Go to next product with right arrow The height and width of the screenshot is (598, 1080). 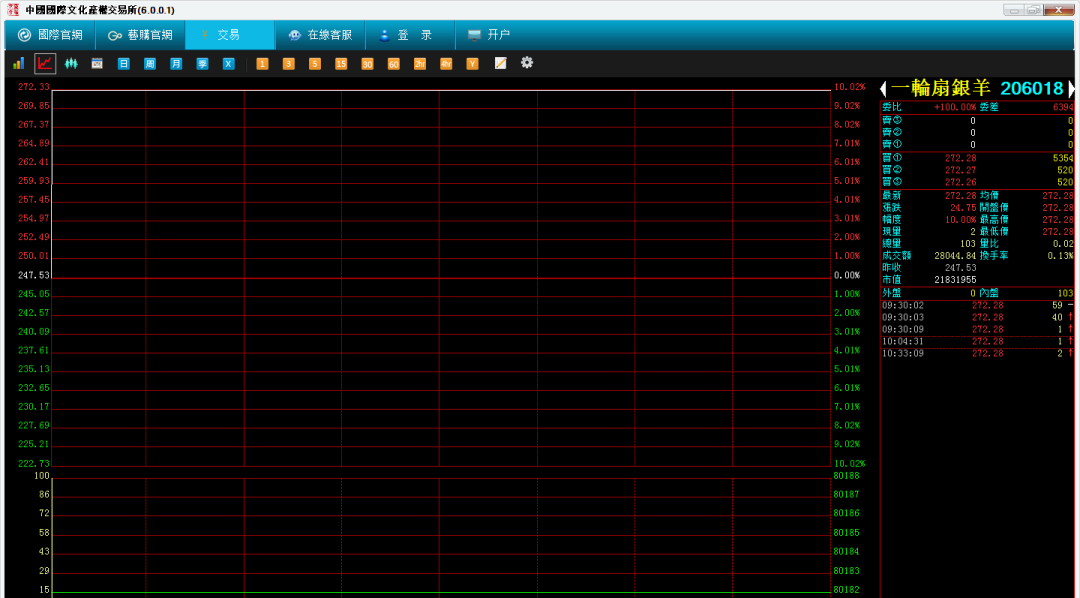pyautogui.click(x=1071, y=88)
